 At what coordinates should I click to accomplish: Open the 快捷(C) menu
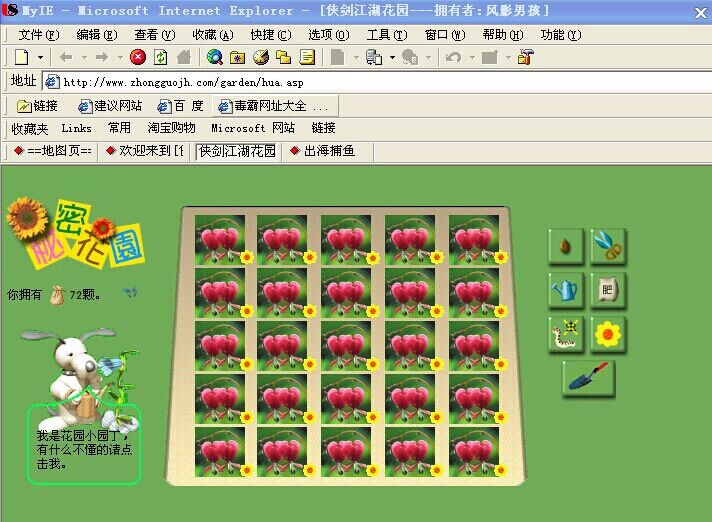pyautogui.click(x=271, y=35)
